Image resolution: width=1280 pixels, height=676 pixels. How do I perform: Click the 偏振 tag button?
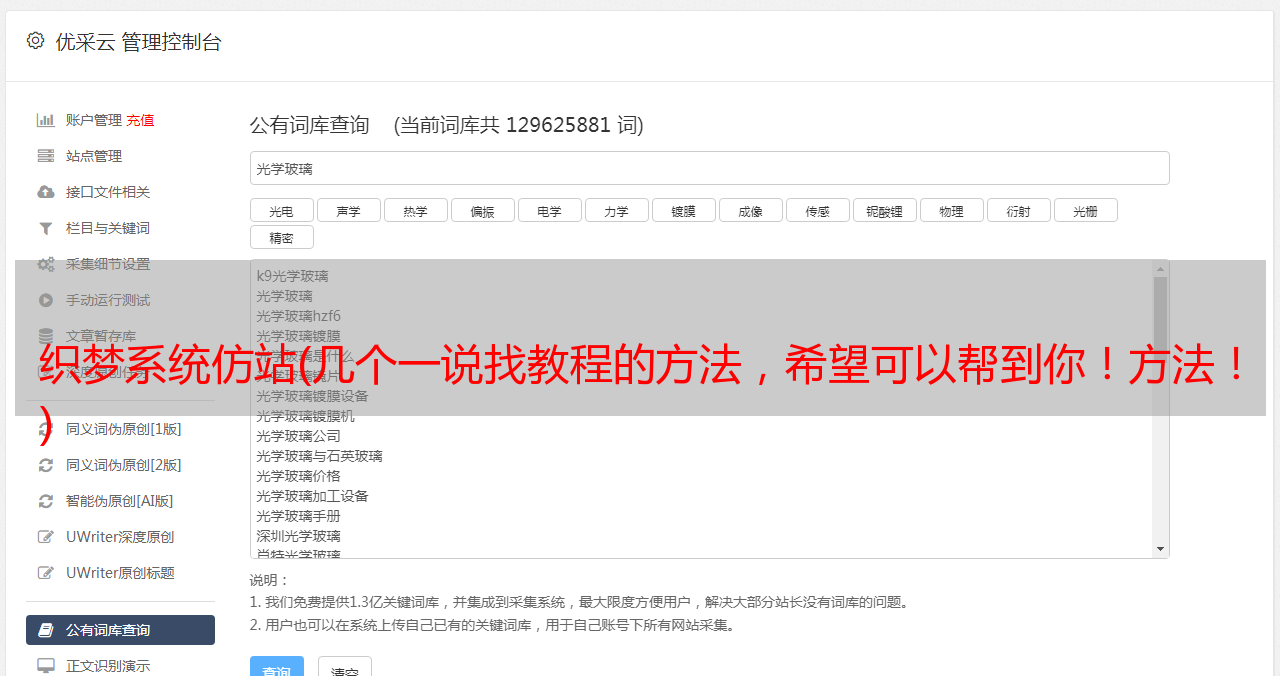coord(482,210)
